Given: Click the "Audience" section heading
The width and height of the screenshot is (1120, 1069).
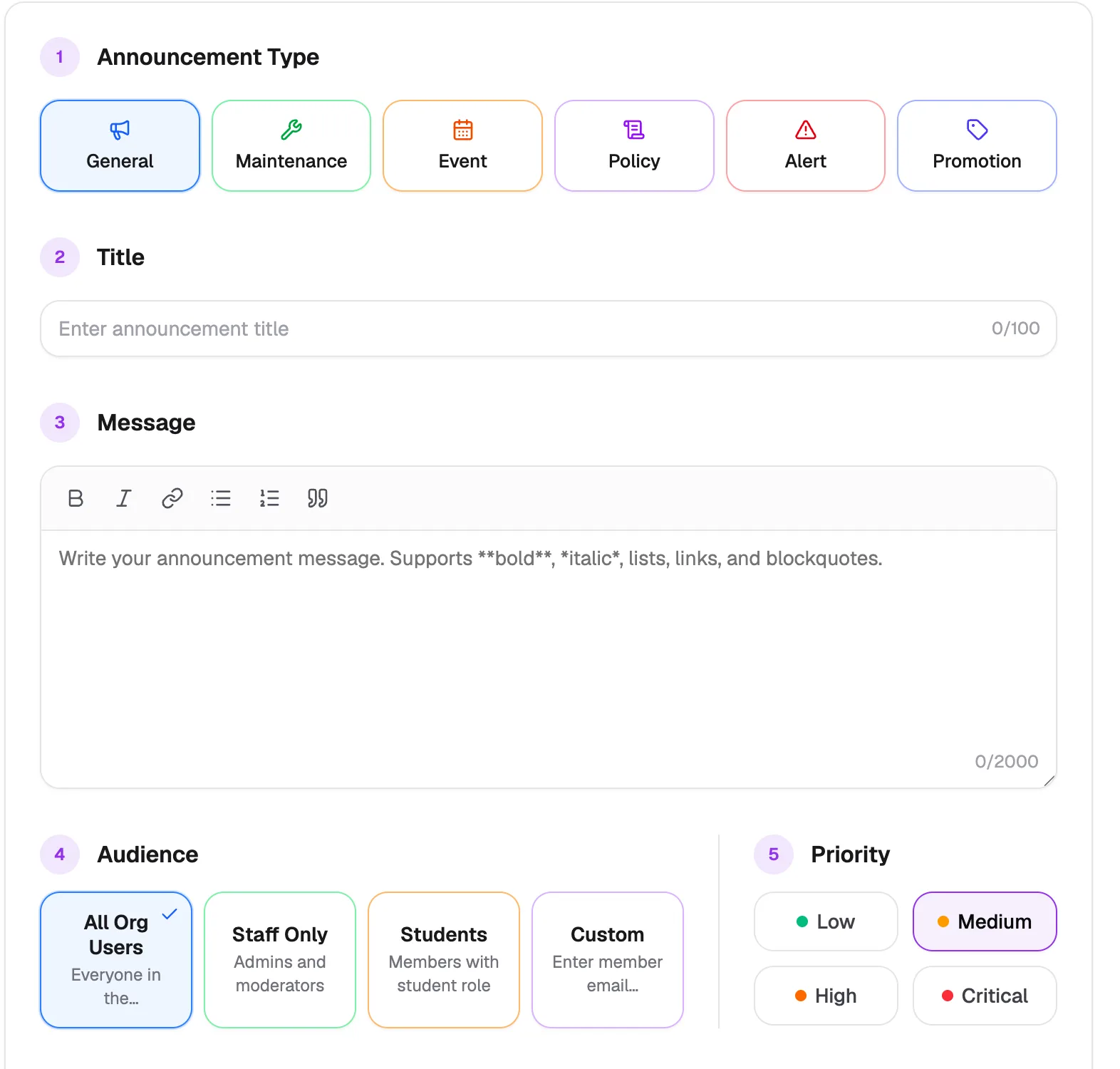Looking at the screenshot, I should coord(147,854).
